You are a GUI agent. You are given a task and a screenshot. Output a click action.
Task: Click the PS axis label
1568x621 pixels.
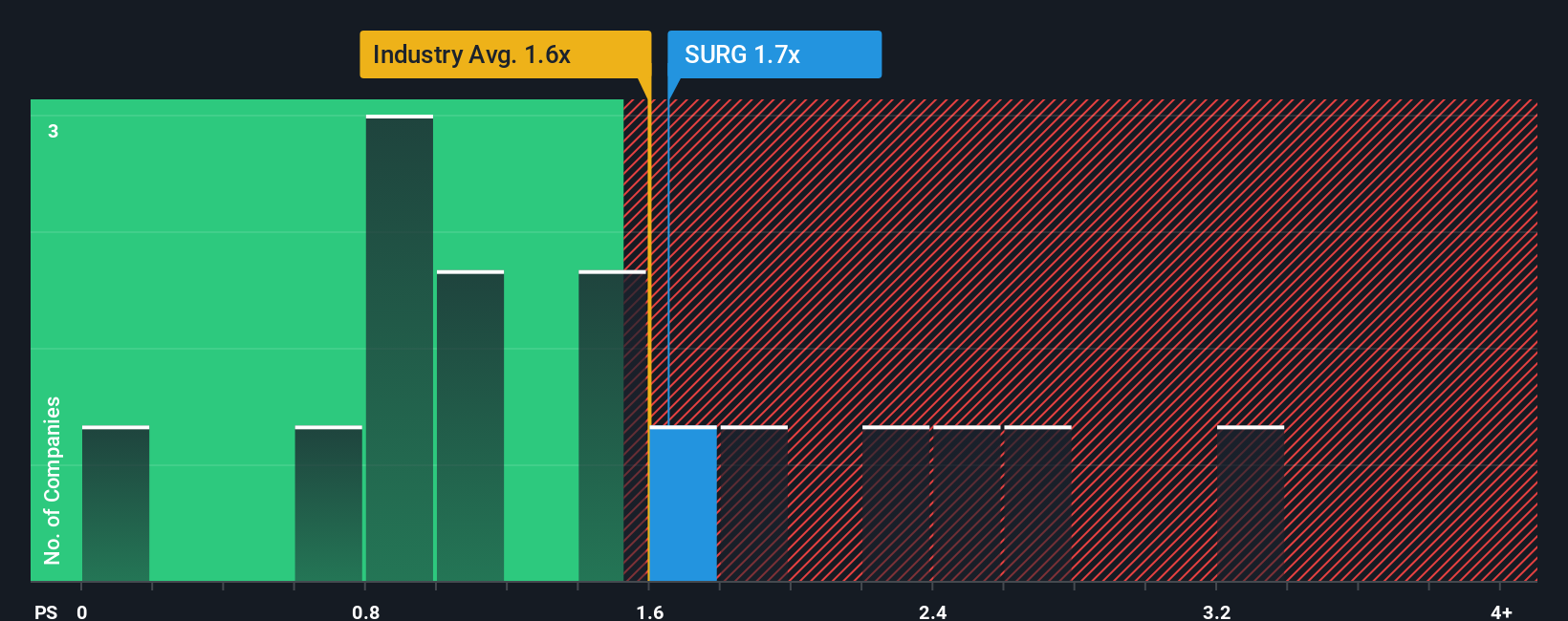[46, 611]
